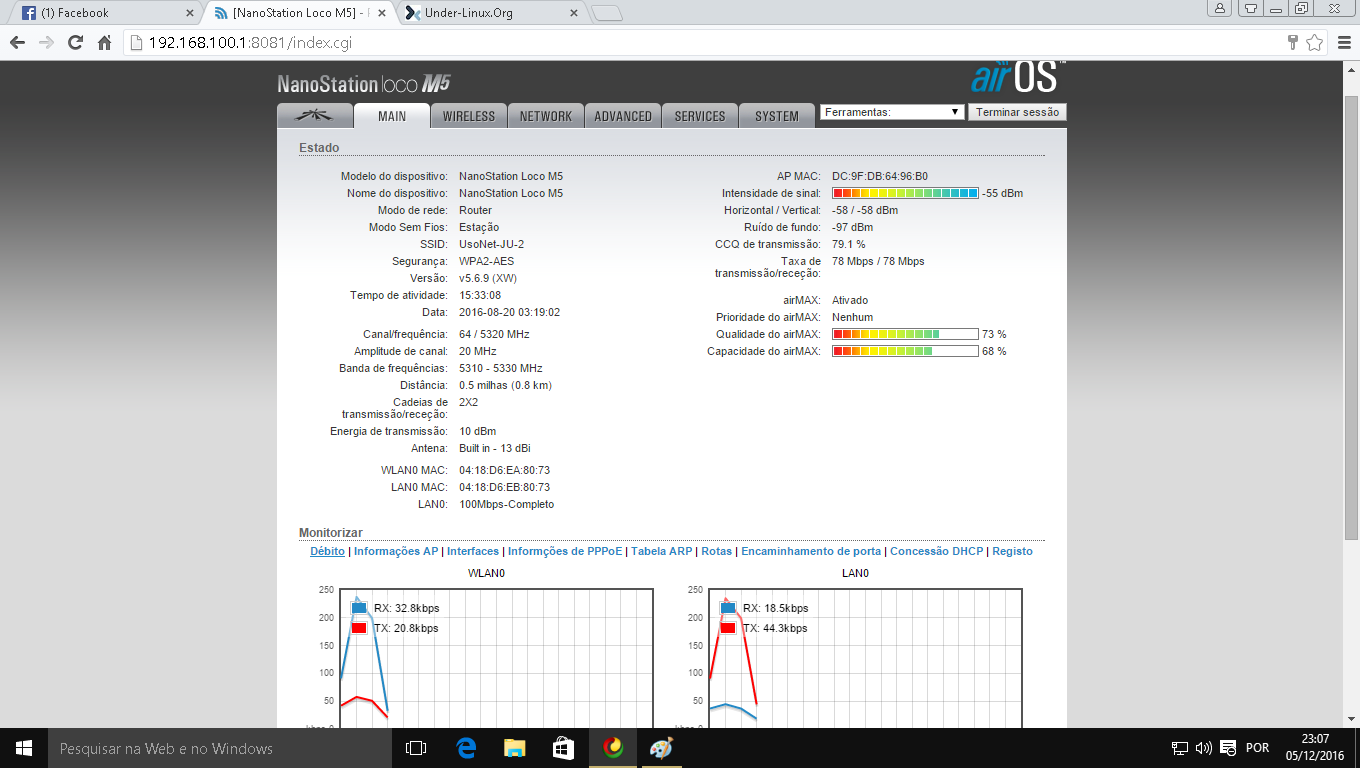Click the LAN0 MAC value 04:18:D6:EB:80:73
1360x768 pixels.
tap(505, 487)
